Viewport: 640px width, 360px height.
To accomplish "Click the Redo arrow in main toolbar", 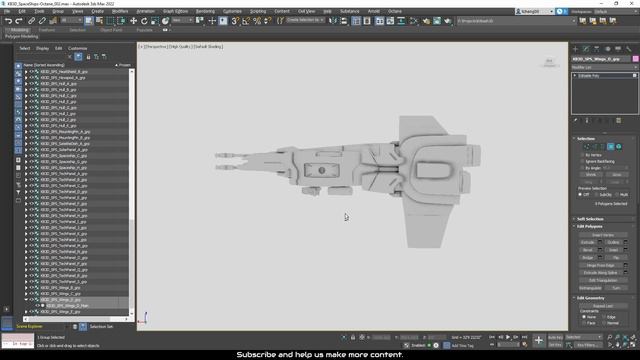I will [x=18, y=21].
